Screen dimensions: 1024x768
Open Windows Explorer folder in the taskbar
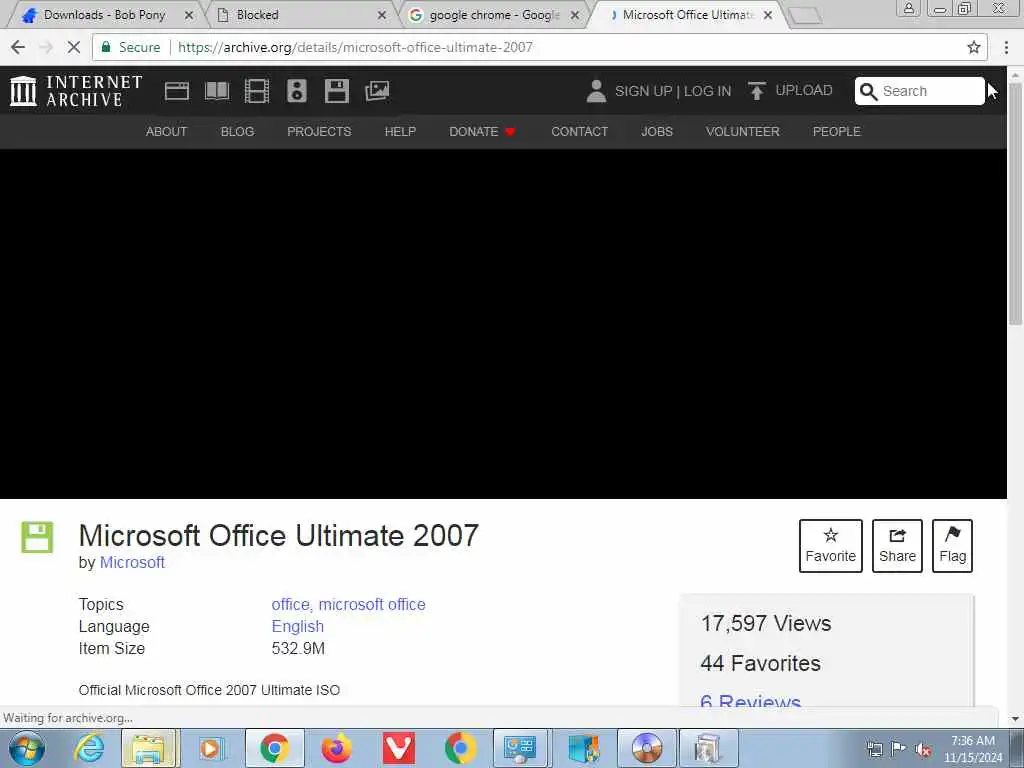tap(150, 748)
